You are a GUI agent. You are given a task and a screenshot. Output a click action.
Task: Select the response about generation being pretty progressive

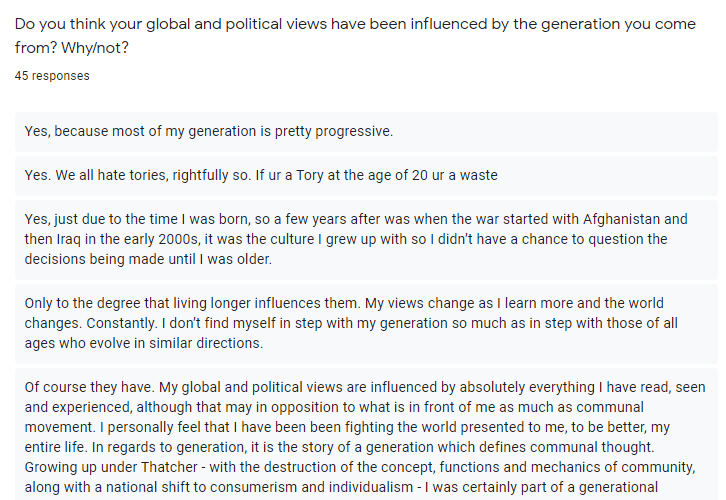(209, 131)
